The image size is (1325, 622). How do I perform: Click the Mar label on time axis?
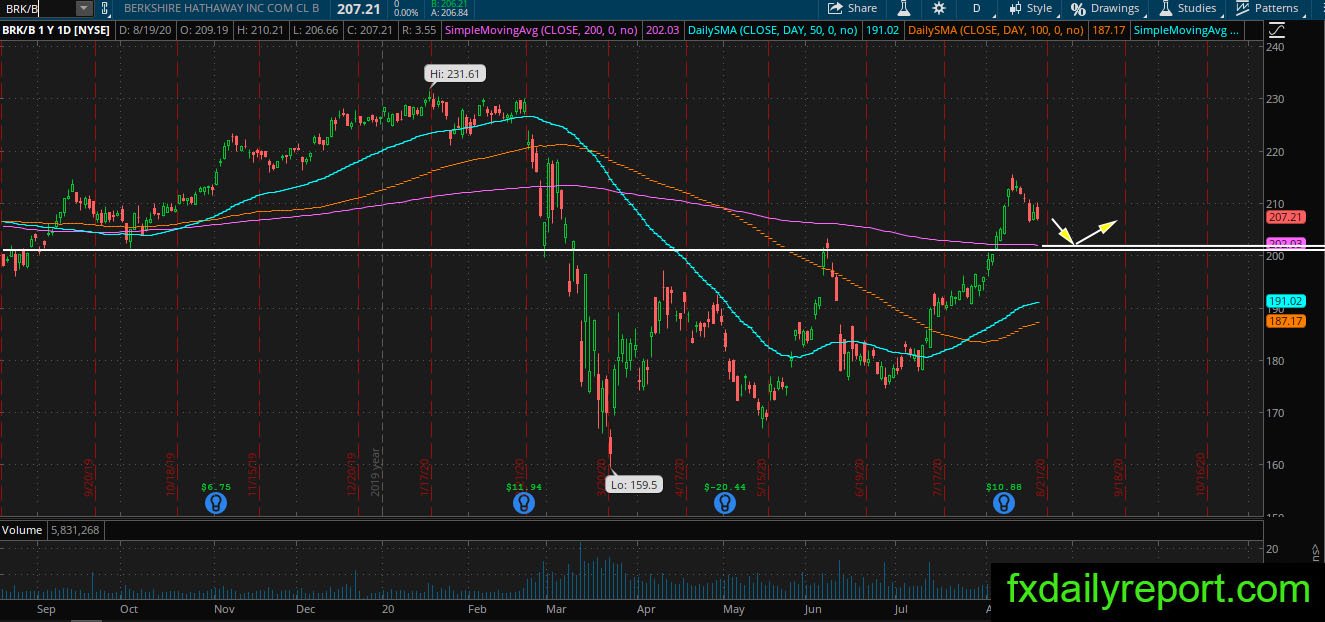coord(556,608)
